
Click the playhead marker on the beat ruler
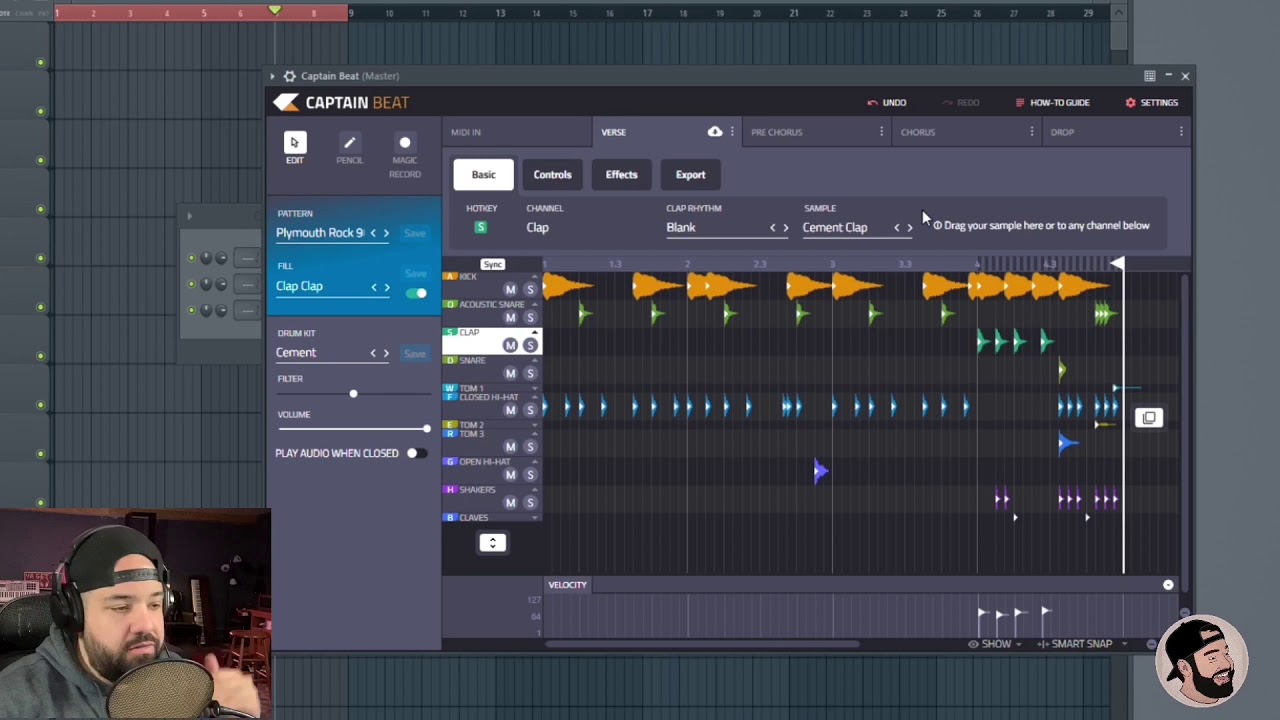[x=1117, y=264]
